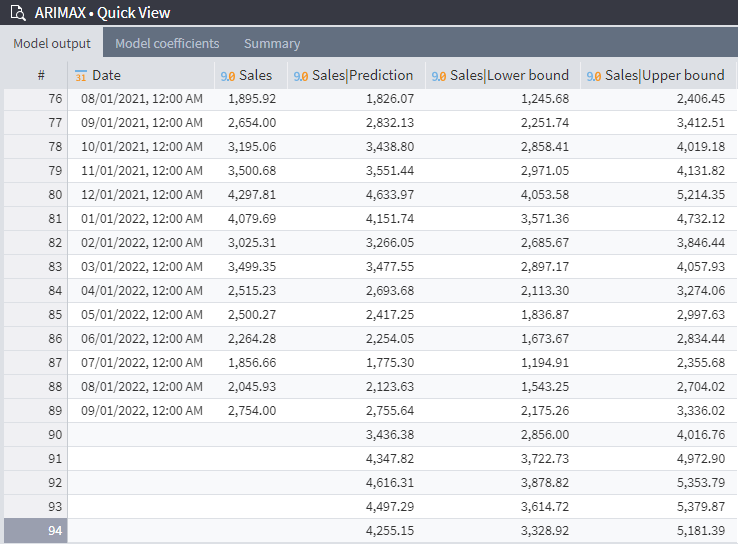Click the lower bound value 4,053.58
Image resolution: width=738 pixels, height=544 pixels.
coord(545,195)
